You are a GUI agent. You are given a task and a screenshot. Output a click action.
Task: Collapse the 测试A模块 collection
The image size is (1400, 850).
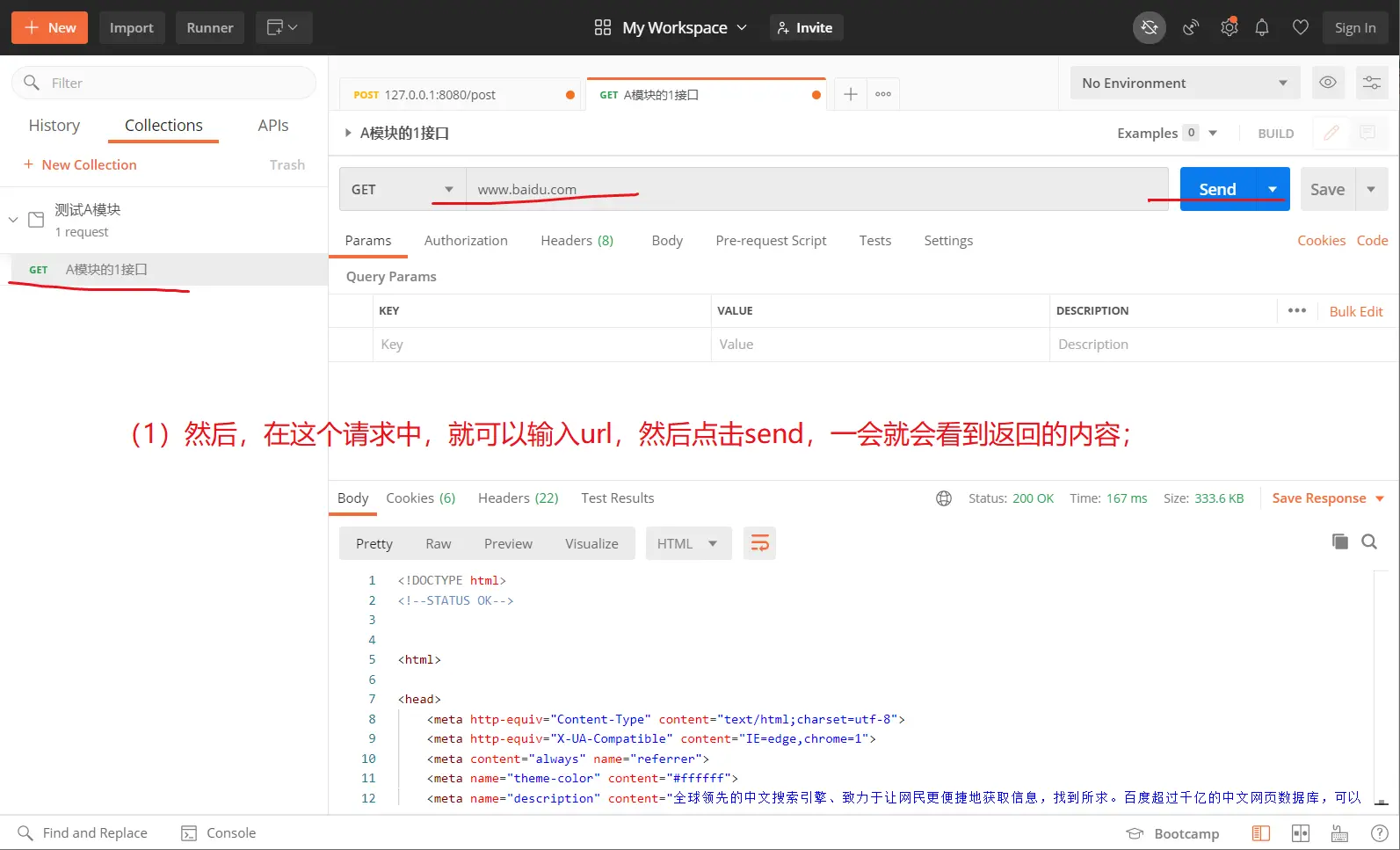tap(13, 219)
